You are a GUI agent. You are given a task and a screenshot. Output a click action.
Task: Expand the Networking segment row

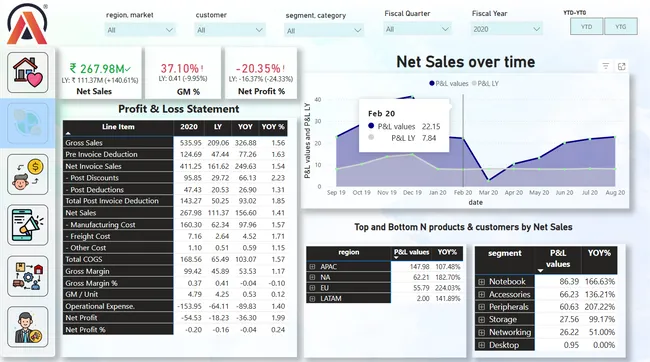pos(481,332)
